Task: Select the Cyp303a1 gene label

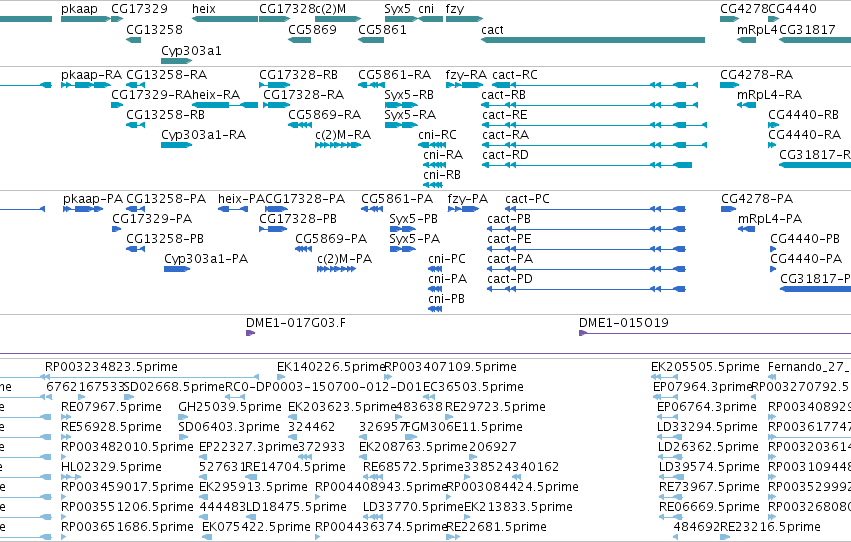Action: pos(191,50)
